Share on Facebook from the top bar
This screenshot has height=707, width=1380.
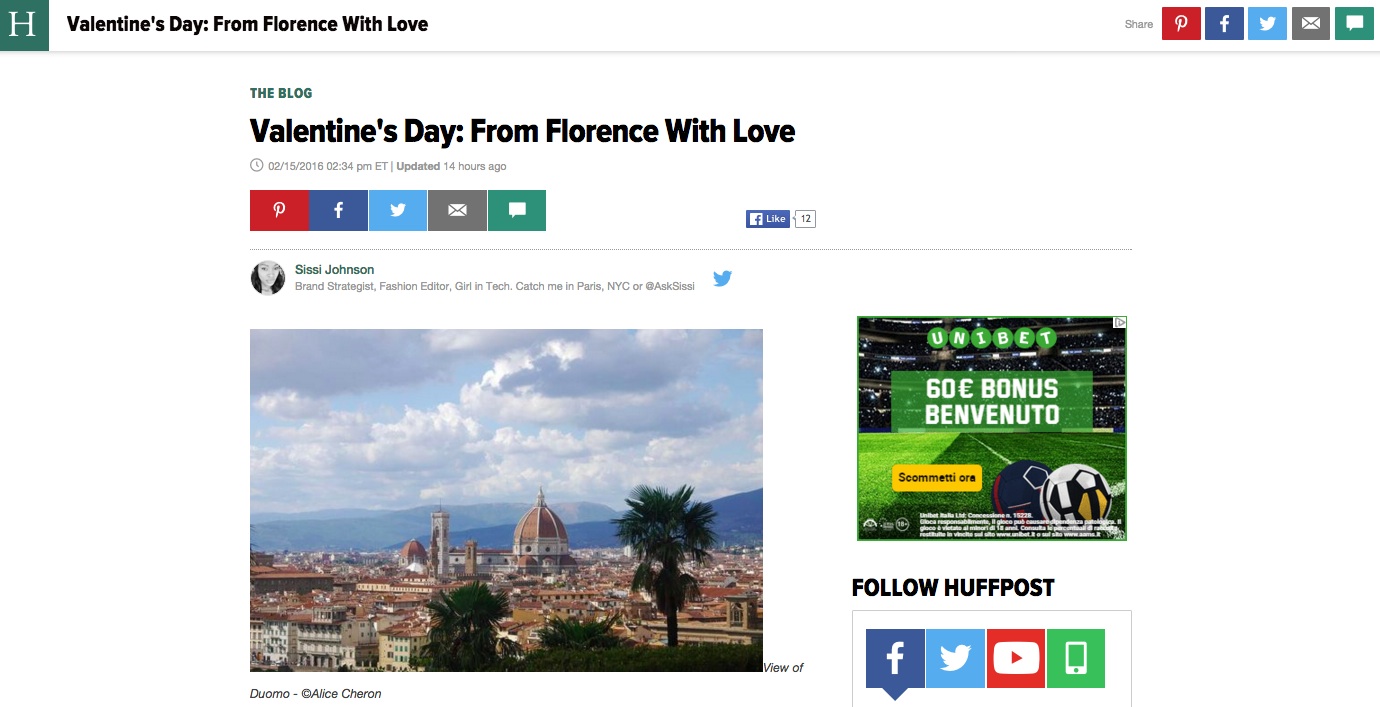tap(1224, 24)
